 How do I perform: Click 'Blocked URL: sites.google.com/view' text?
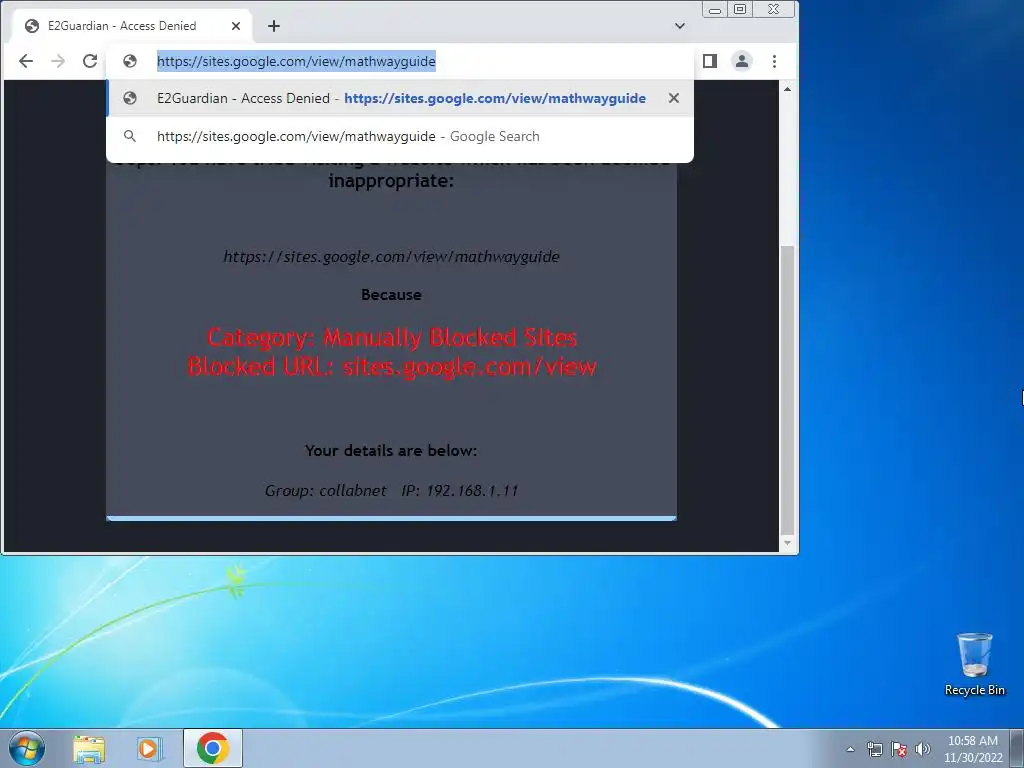(392, 366)
